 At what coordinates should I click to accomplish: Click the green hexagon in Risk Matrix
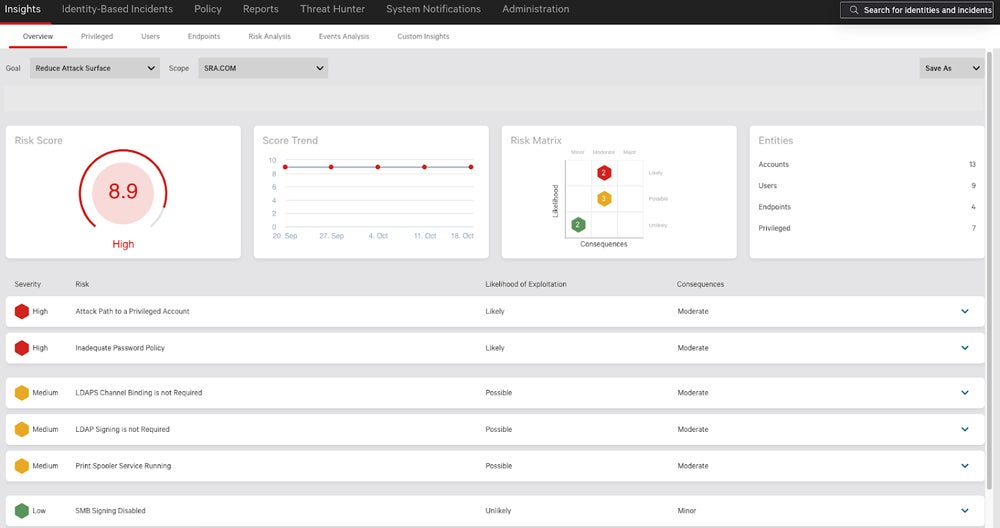click(577, 225)
